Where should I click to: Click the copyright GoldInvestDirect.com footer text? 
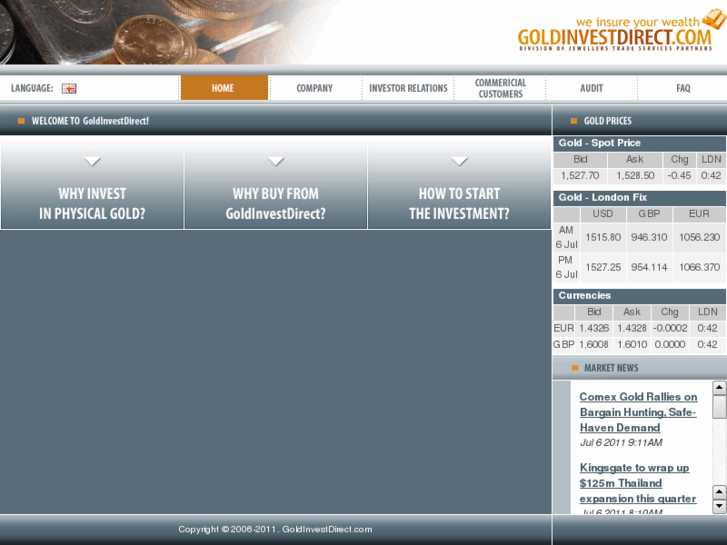point(275,529)
